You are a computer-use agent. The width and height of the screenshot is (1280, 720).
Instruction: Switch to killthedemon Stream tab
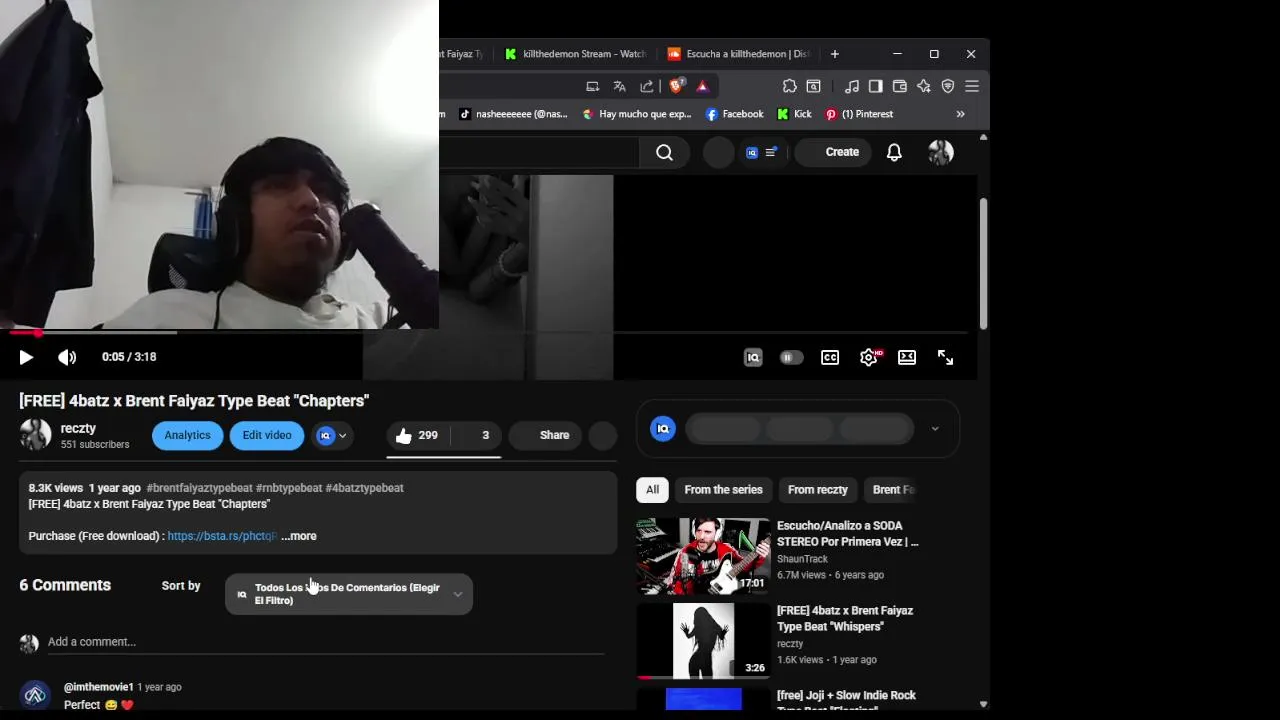tap(575, 54)
